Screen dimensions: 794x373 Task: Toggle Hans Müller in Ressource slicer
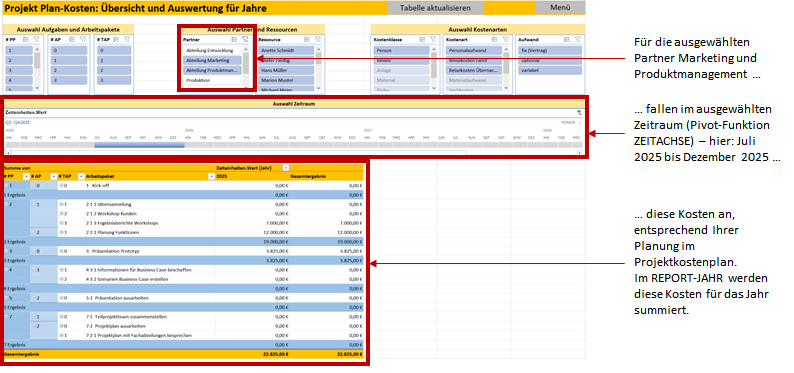tap(286, 70)
